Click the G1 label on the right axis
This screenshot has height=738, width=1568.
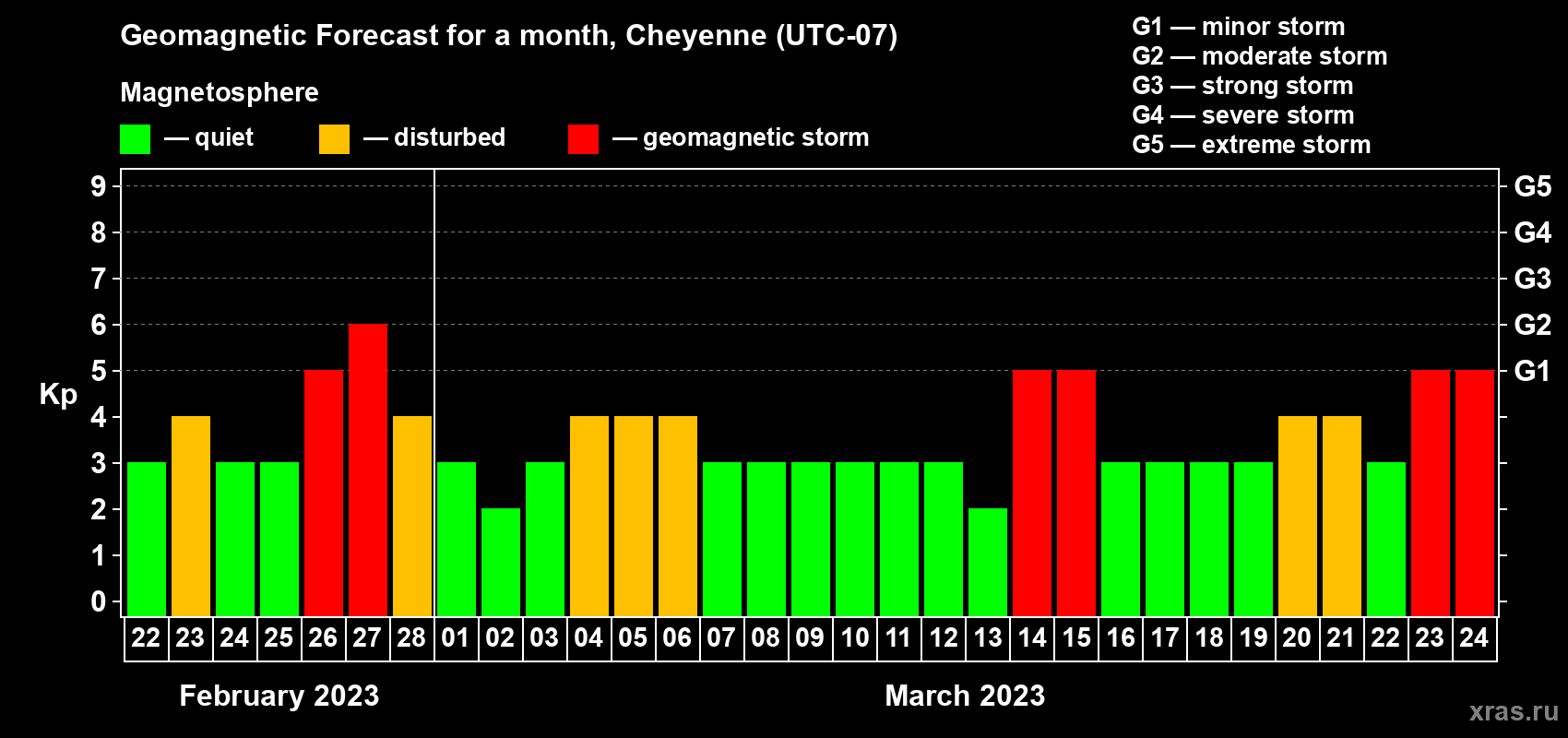point(1533,372)
